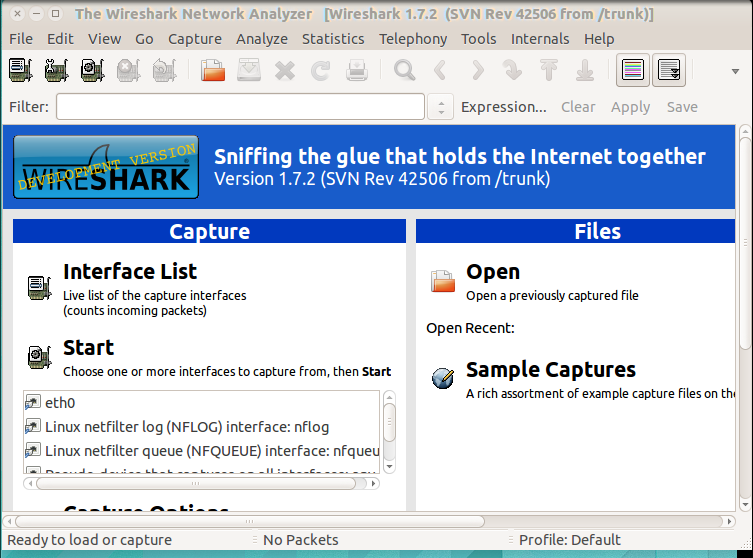Open the Analyze menu

coord(262,39)
